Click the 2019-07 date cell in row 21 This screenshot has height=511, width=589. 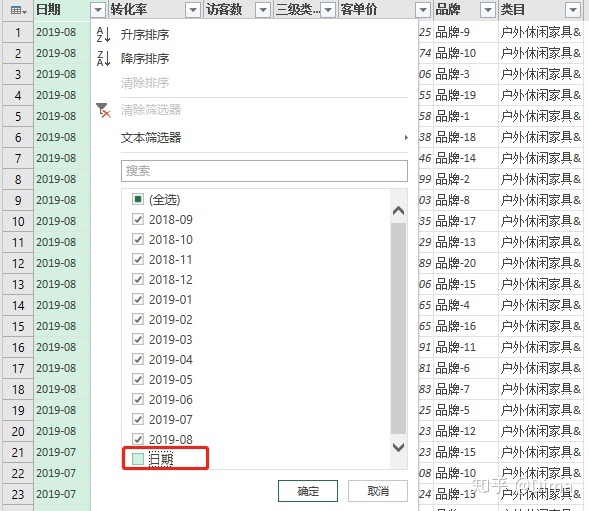point(62,452)
